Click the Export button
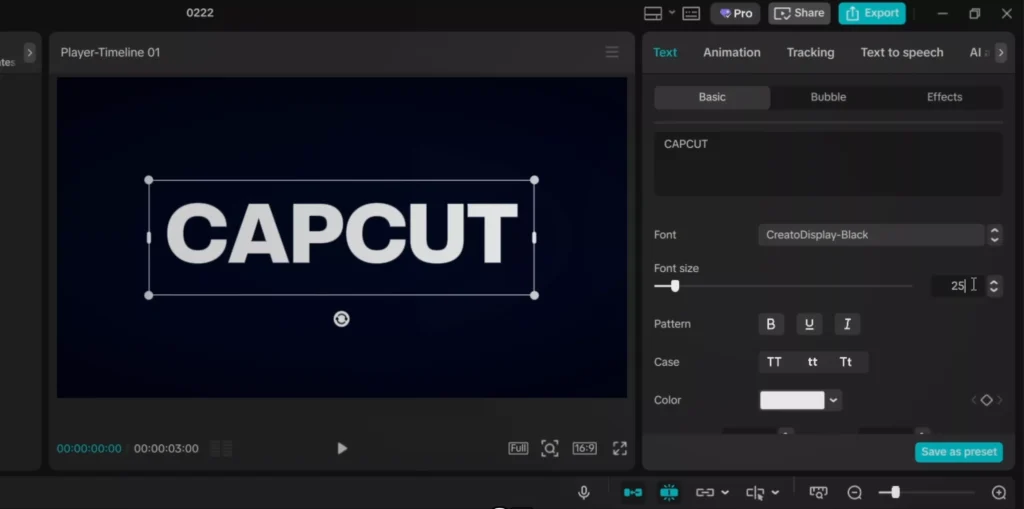 pos(872,13)
